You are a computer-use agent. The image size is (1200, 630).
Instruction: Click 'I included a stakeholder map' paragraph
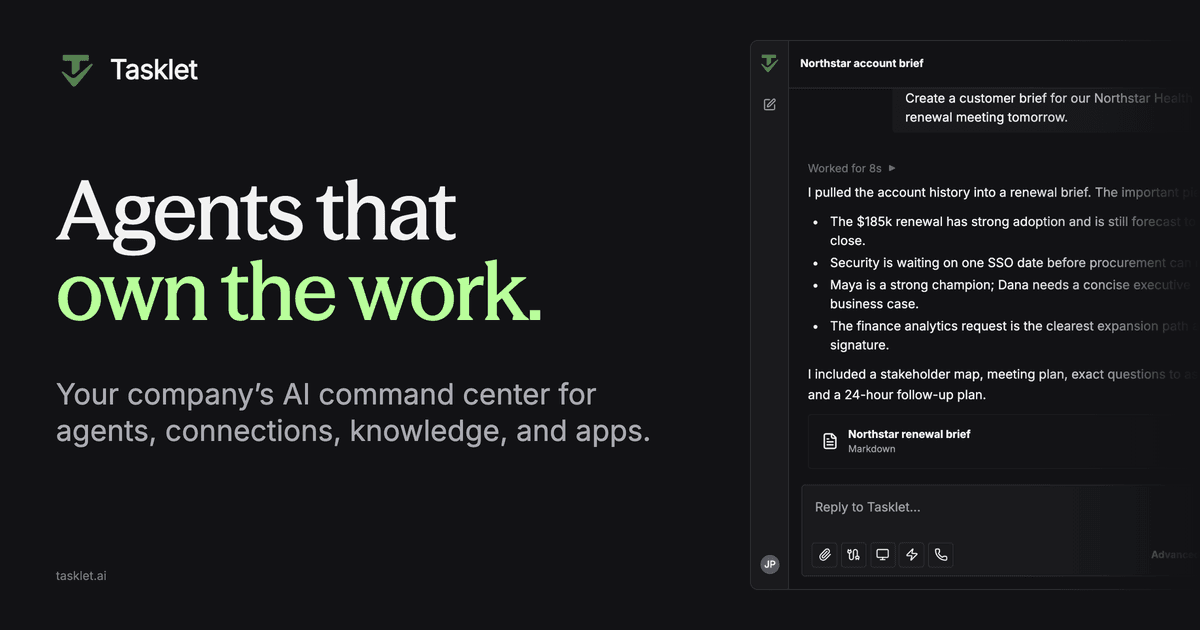point(1004,384)
